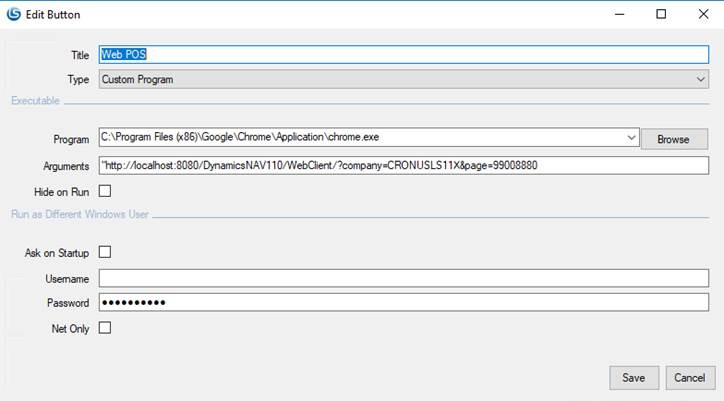This screenshot has width=724, height=401.
Task: Click the Arguments URL field
Action: (402, 165)
